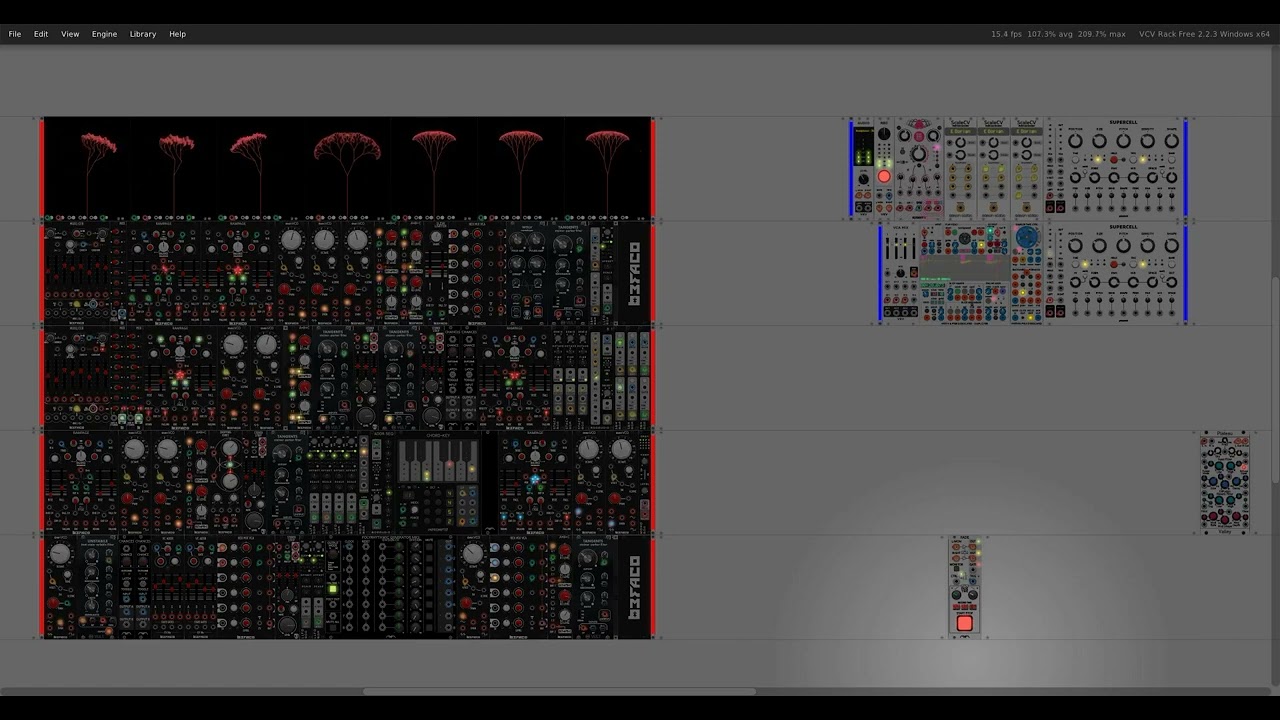Toggle the big red REC record button
Image resolution: width=1280 pixels, height=720 pixels.
tap(884, 177)
